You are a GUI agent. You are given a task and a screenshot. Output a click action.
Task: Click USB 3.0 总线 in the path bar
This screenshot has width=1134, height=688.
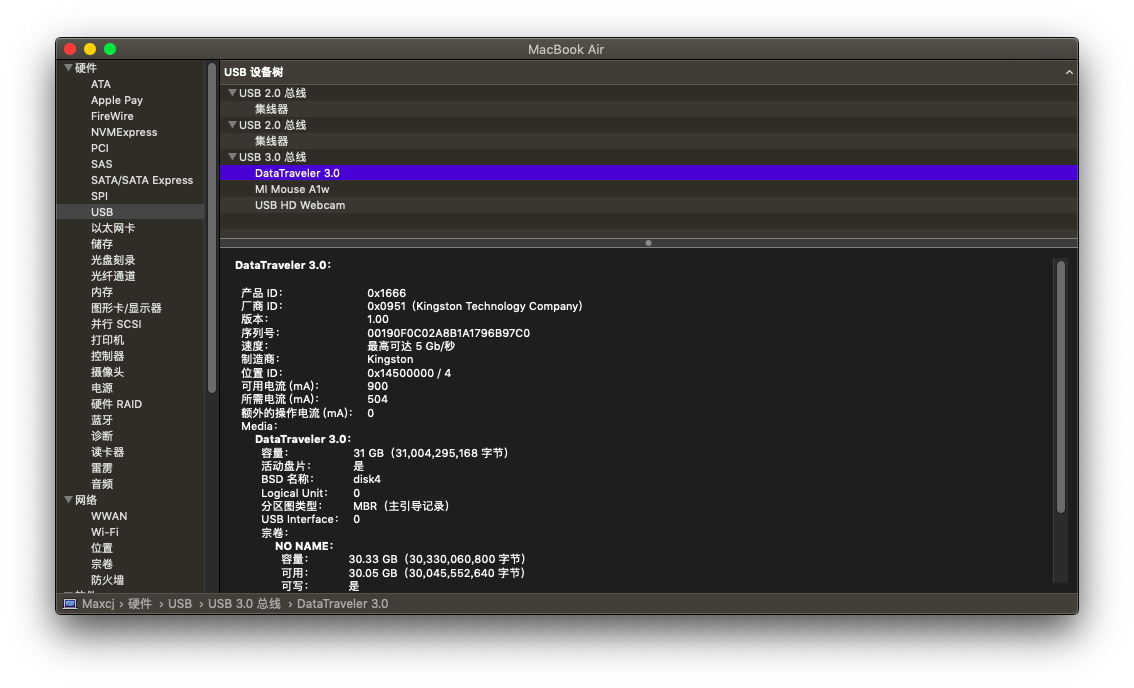point(244,603)
